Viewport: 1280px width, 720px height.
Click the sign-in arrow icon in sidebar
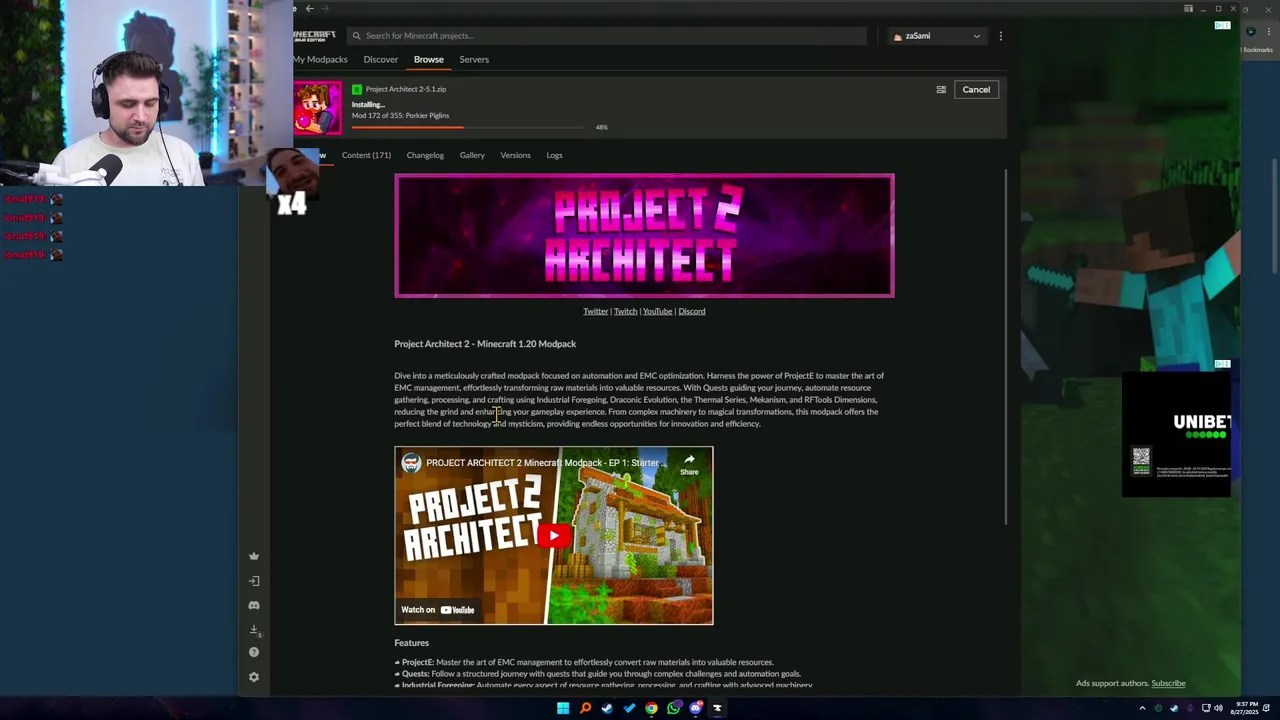click(254, 581)
